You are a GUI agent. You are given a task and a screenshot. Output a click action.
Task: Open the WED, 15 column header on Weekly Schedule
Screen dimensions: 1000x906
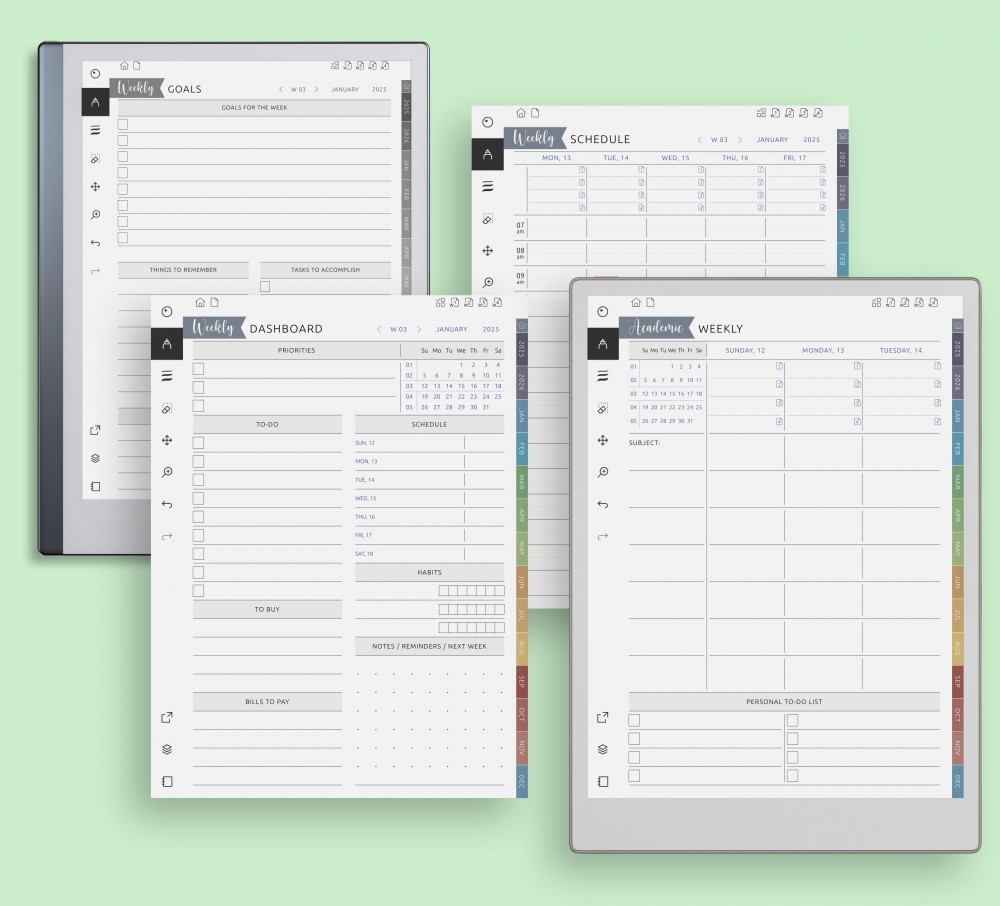(x=675, y=157)
